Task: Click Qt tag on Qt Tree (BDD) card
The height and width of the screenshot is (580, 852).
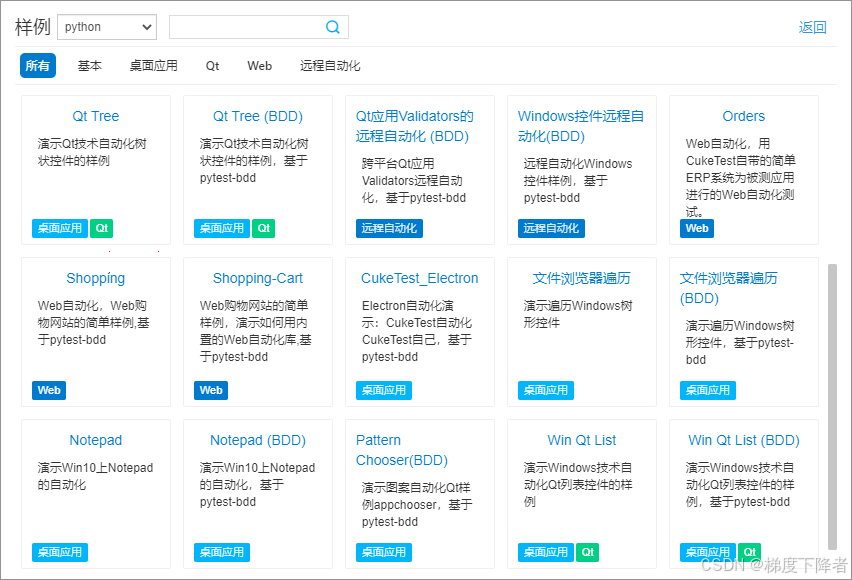Action: 264,228
